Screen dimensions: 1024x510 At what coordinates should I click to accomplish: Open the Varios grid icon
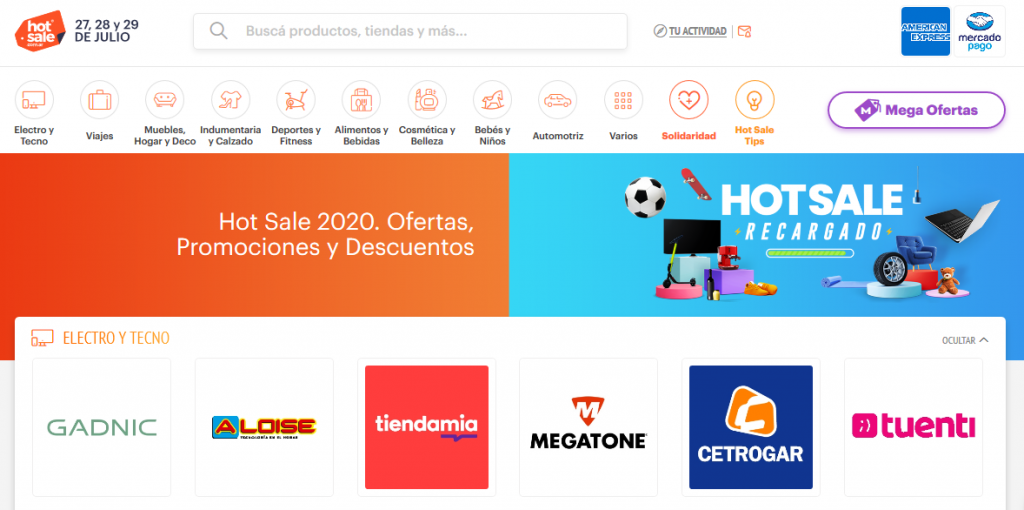tap(623, 100)
